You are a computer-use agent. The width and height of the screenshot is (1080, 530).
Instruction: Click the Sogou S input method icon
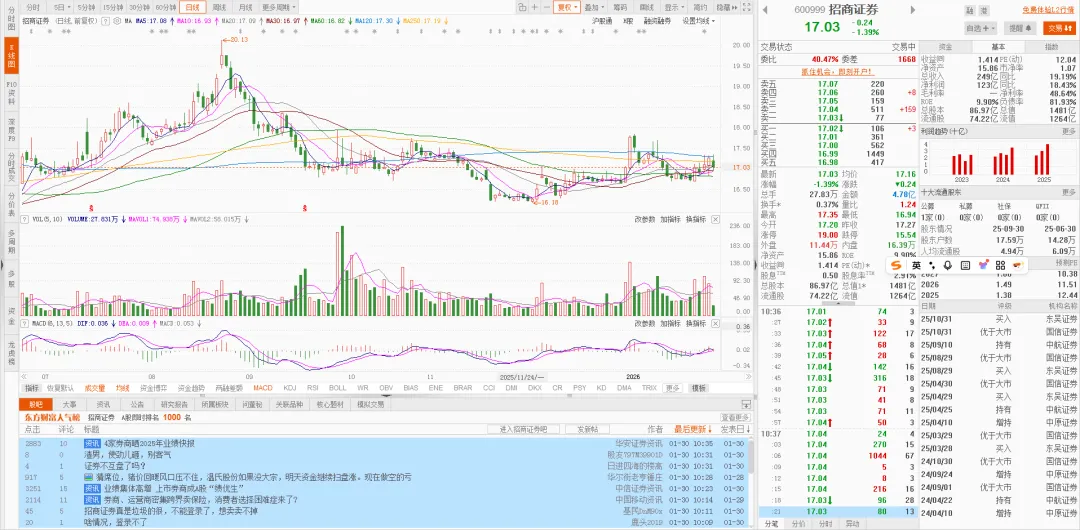896,265
